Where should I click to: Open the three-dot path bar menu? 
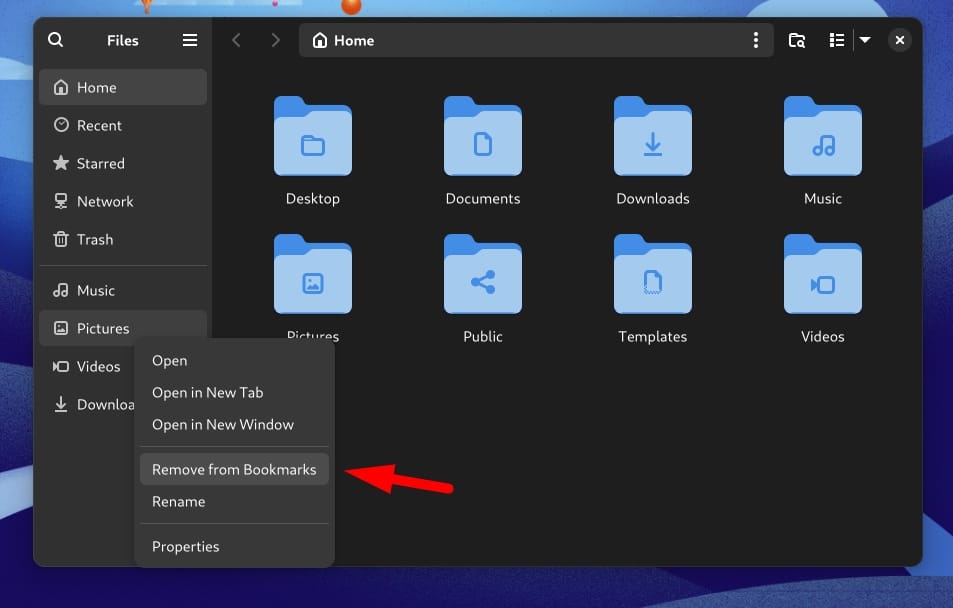point(756,40)
